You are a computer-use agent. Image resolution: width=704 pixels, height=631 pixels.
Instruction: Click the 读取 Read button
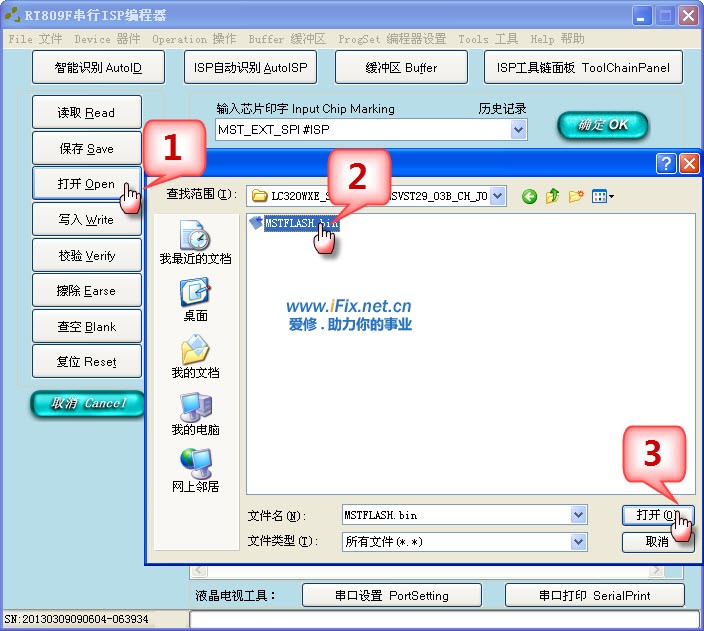coord(87,112)
